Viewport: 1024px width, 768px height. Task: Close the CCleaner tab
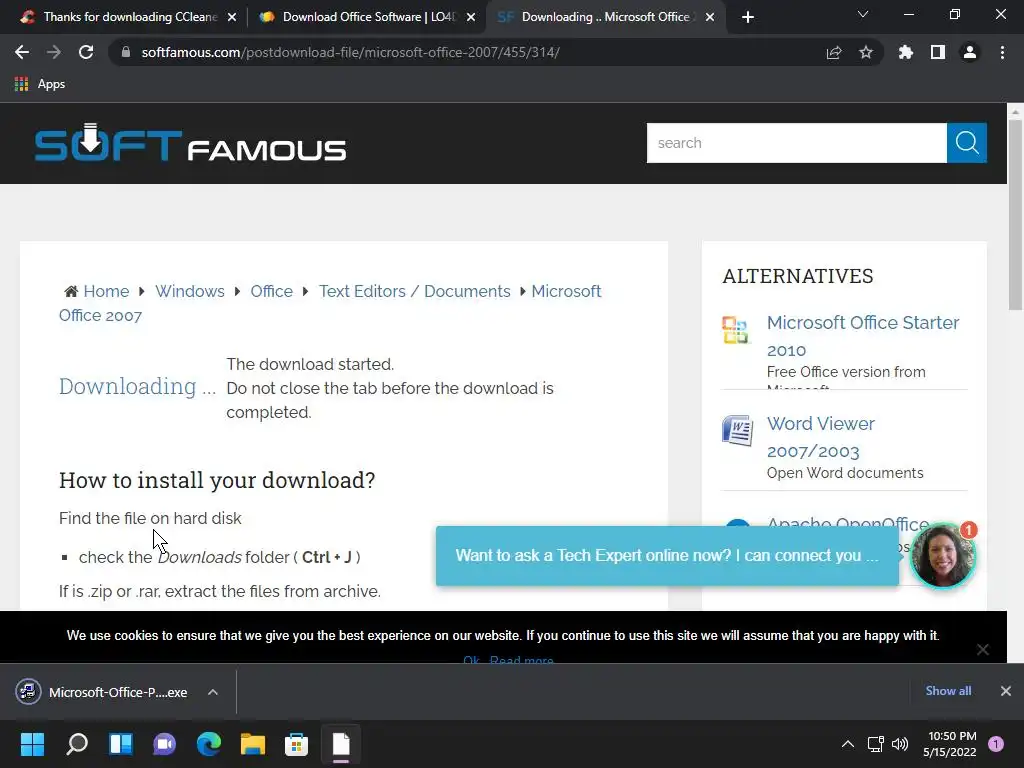click(x=232, y=18)
